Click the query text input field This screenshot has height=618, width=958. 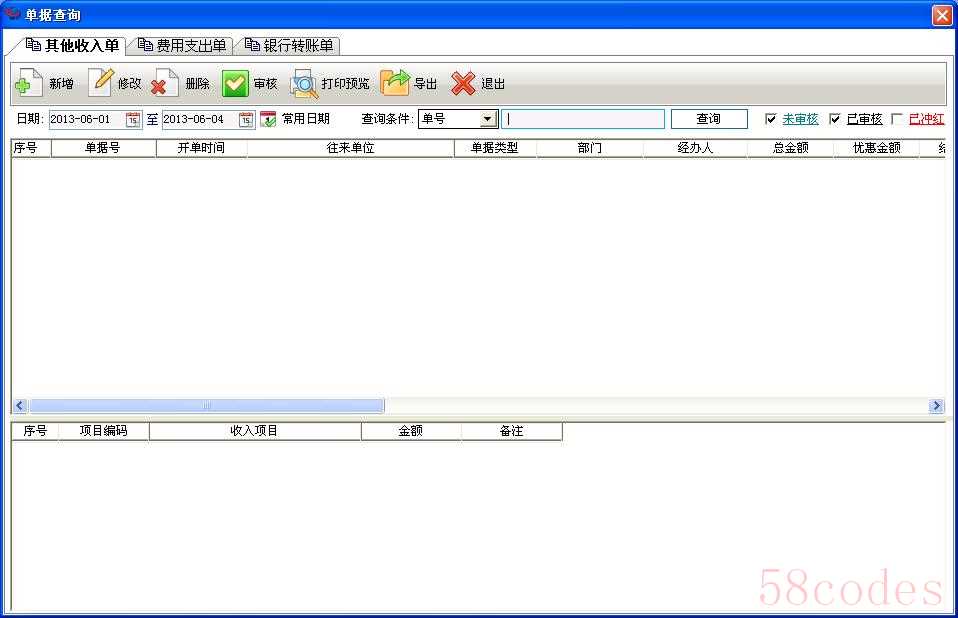(582, 119)
